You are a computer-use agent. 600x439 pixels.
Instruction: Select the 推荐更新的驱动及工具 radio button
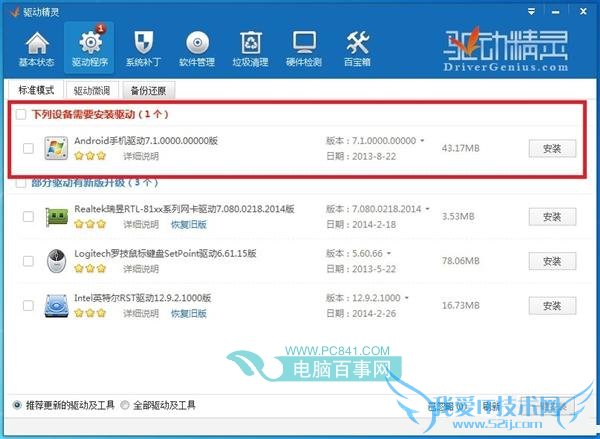point(17,405)
